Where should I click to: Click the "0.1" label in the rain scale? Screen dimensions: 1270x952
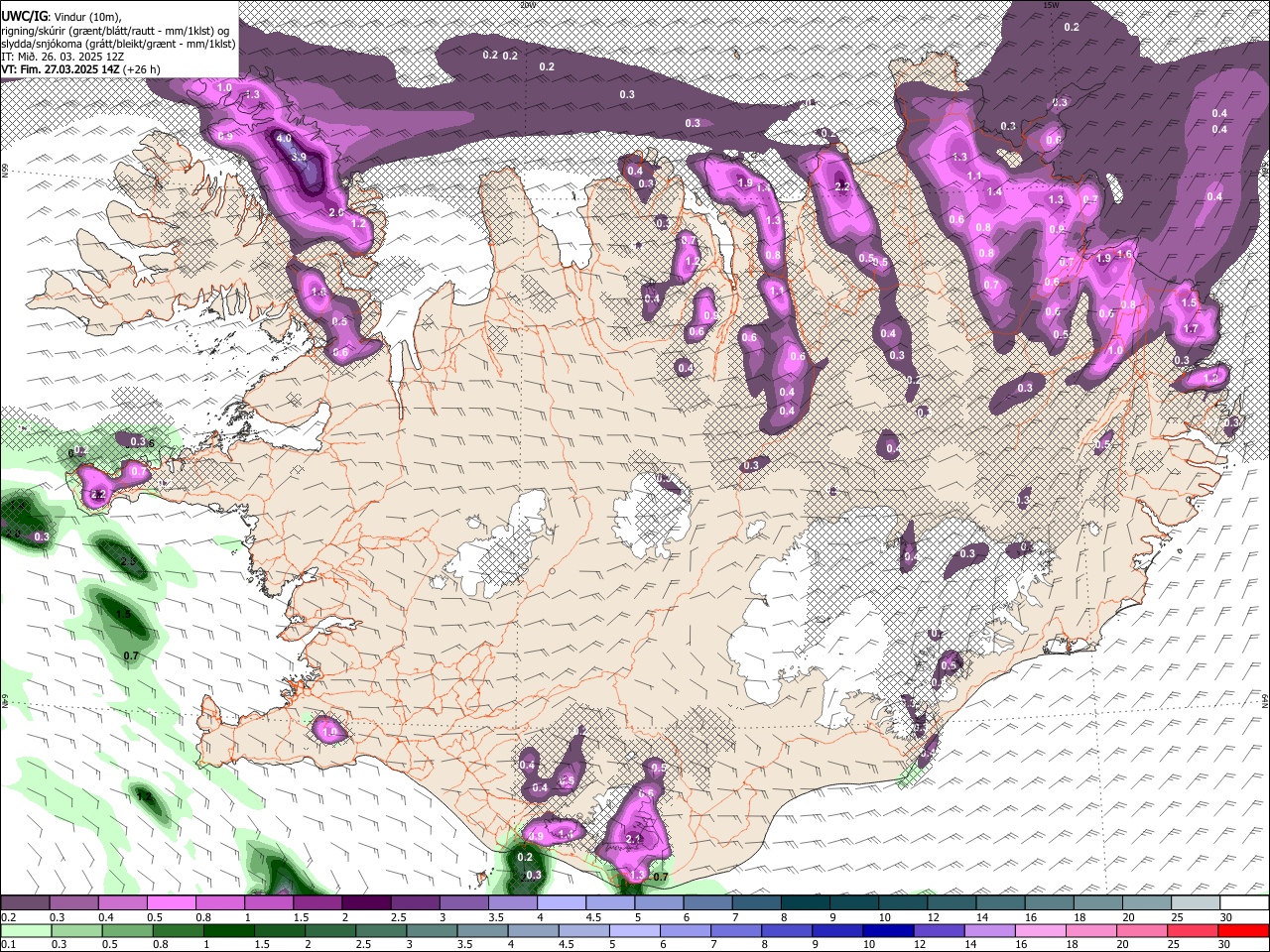pos(9,944)
